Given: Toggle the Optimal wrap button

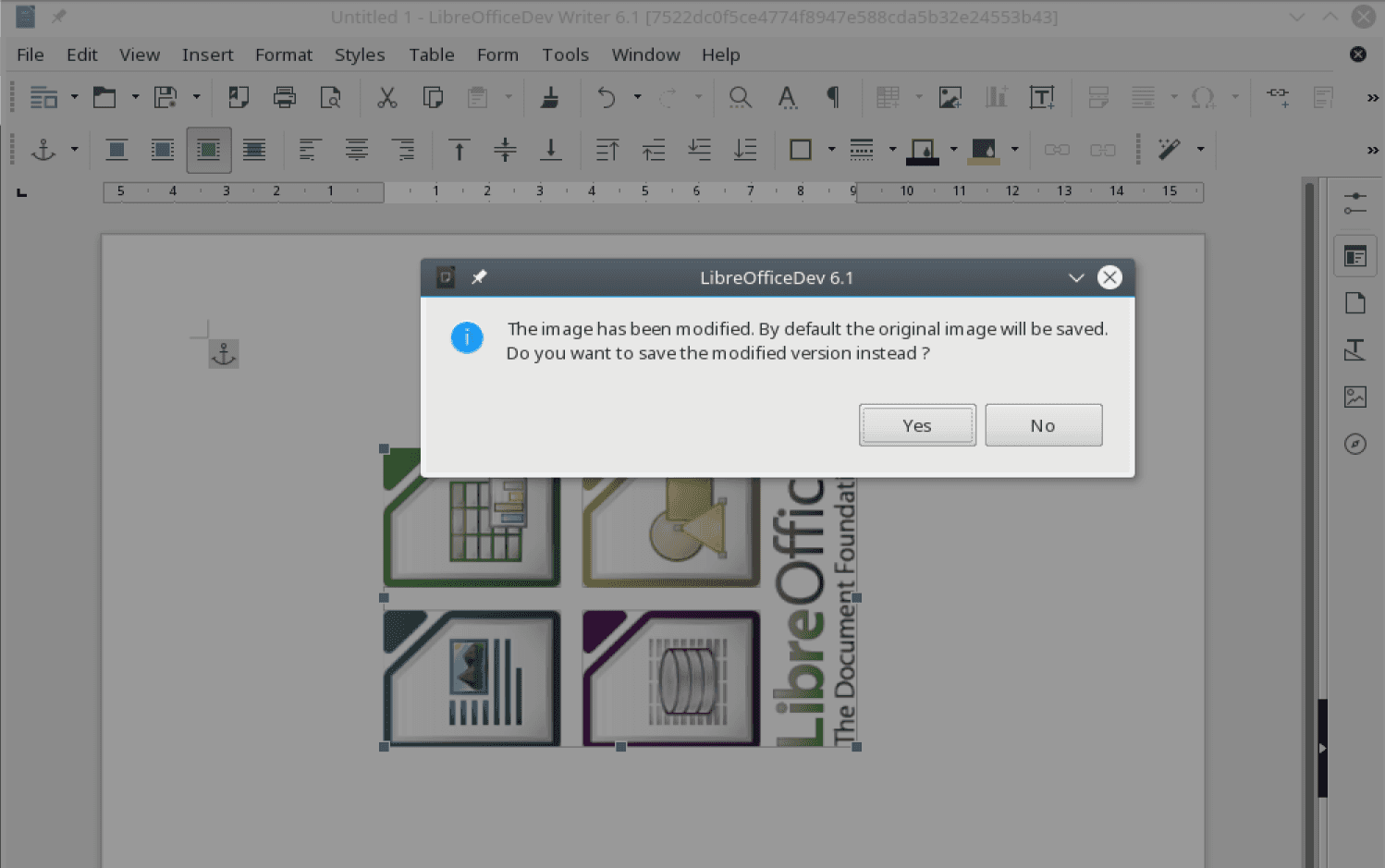Looking at the screenshot, I should (x=209, y=150).
